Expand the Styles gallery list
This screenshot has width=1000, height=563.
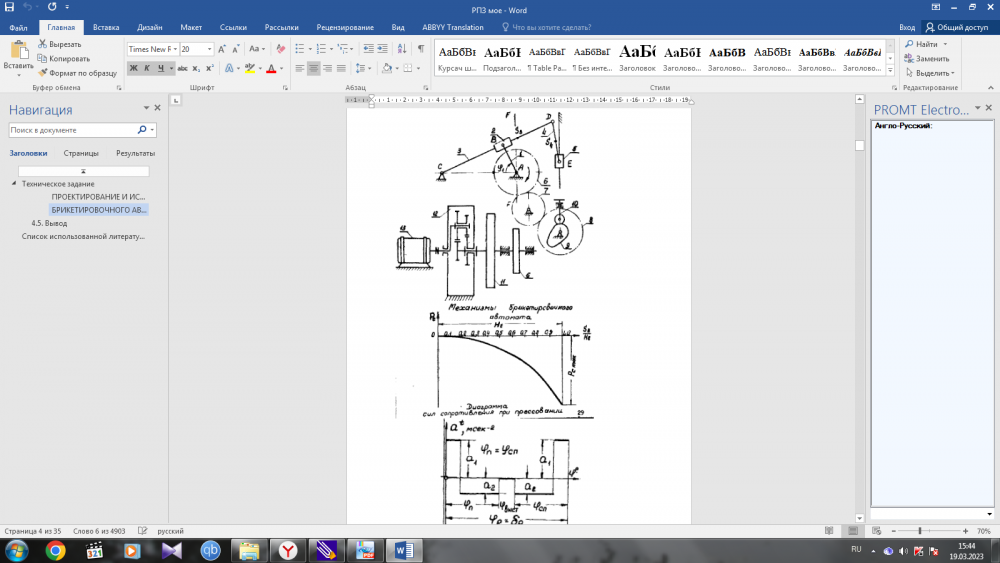pyautogui.click(x=892, y=68)
